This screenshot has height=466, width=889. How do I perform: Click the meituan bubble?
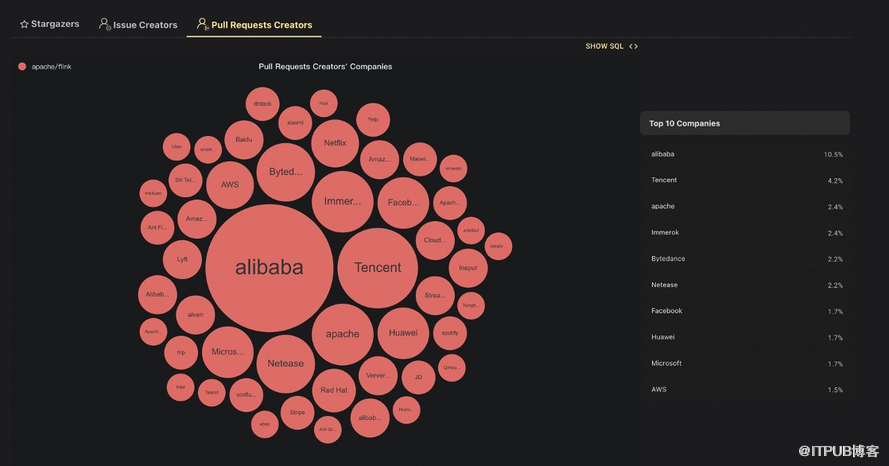coord(153,193)
